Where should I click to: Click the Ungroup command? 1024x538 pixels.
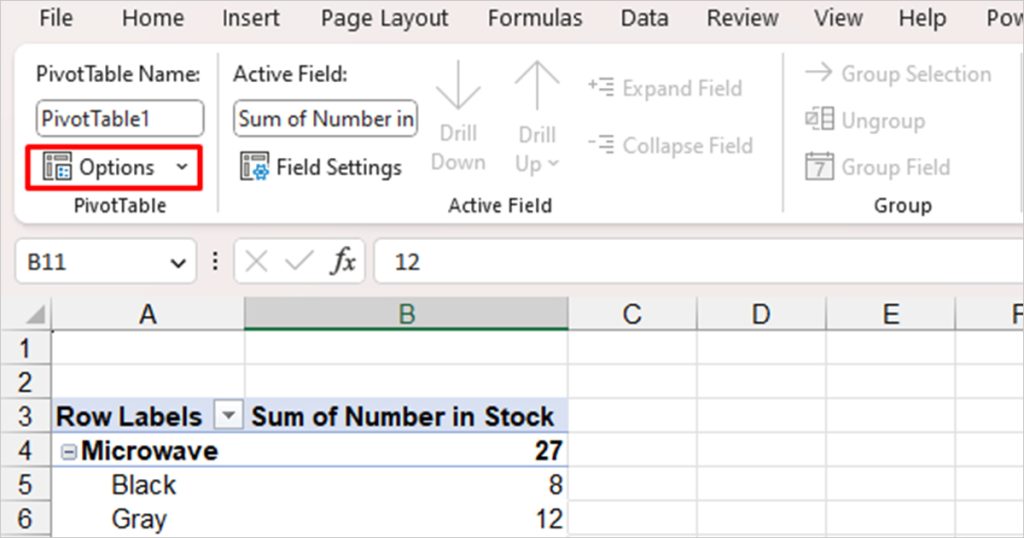coord(865,120)
